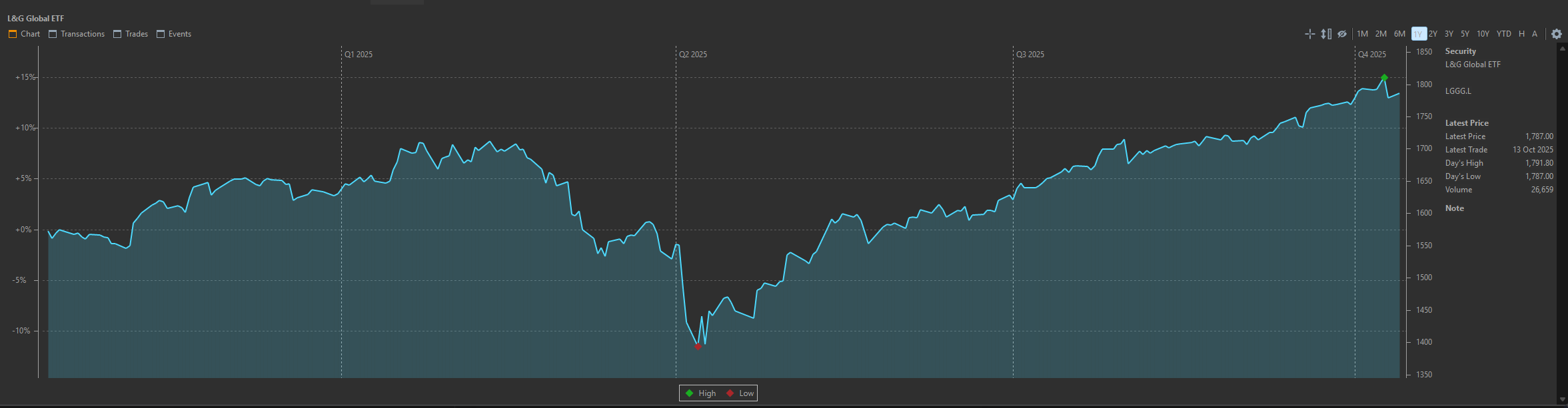Select the Events tab

click(x=174, y=34)
